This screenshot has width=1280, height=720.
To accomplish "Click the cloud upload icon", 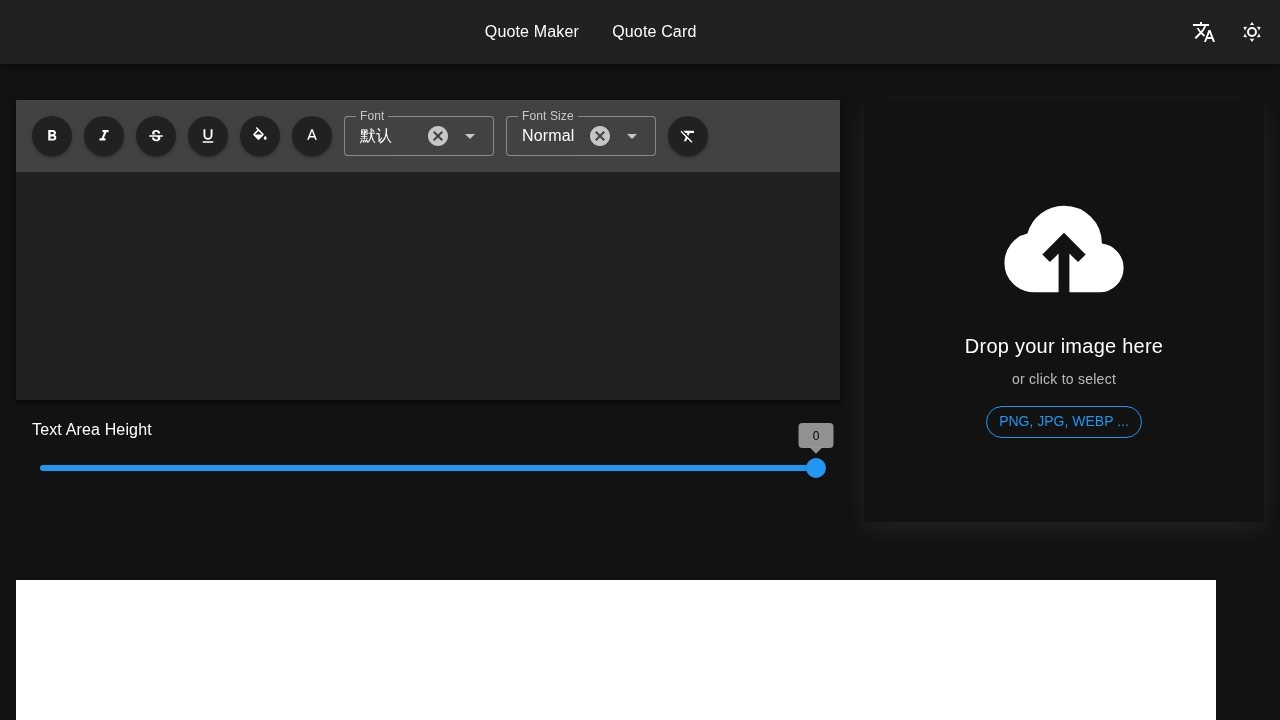I will 1064,250.
